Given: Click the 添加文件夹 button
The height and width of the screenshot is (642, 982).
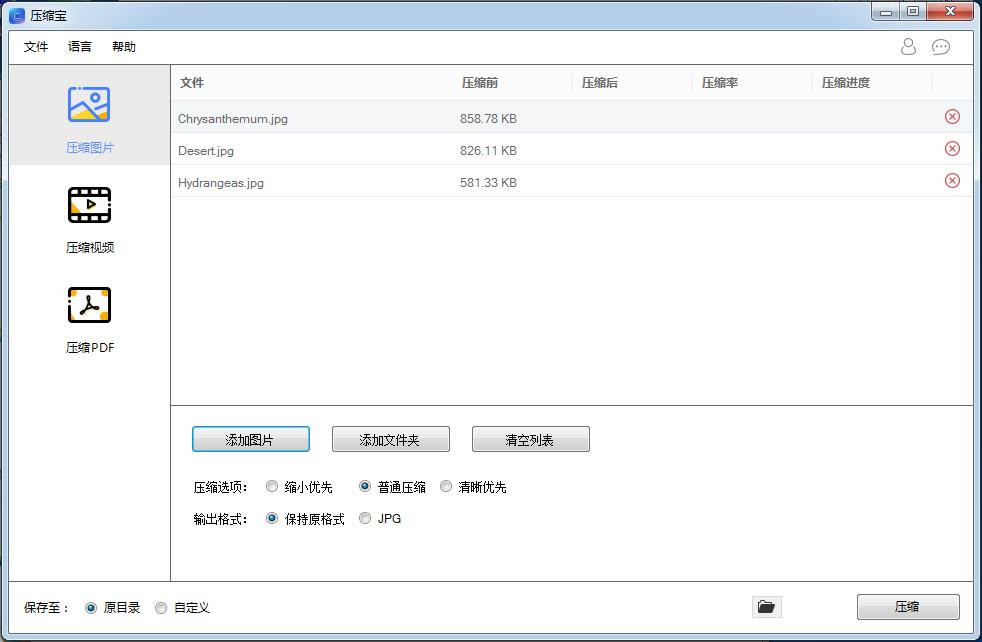Looking at the screenshot, I should click(391, 439).
